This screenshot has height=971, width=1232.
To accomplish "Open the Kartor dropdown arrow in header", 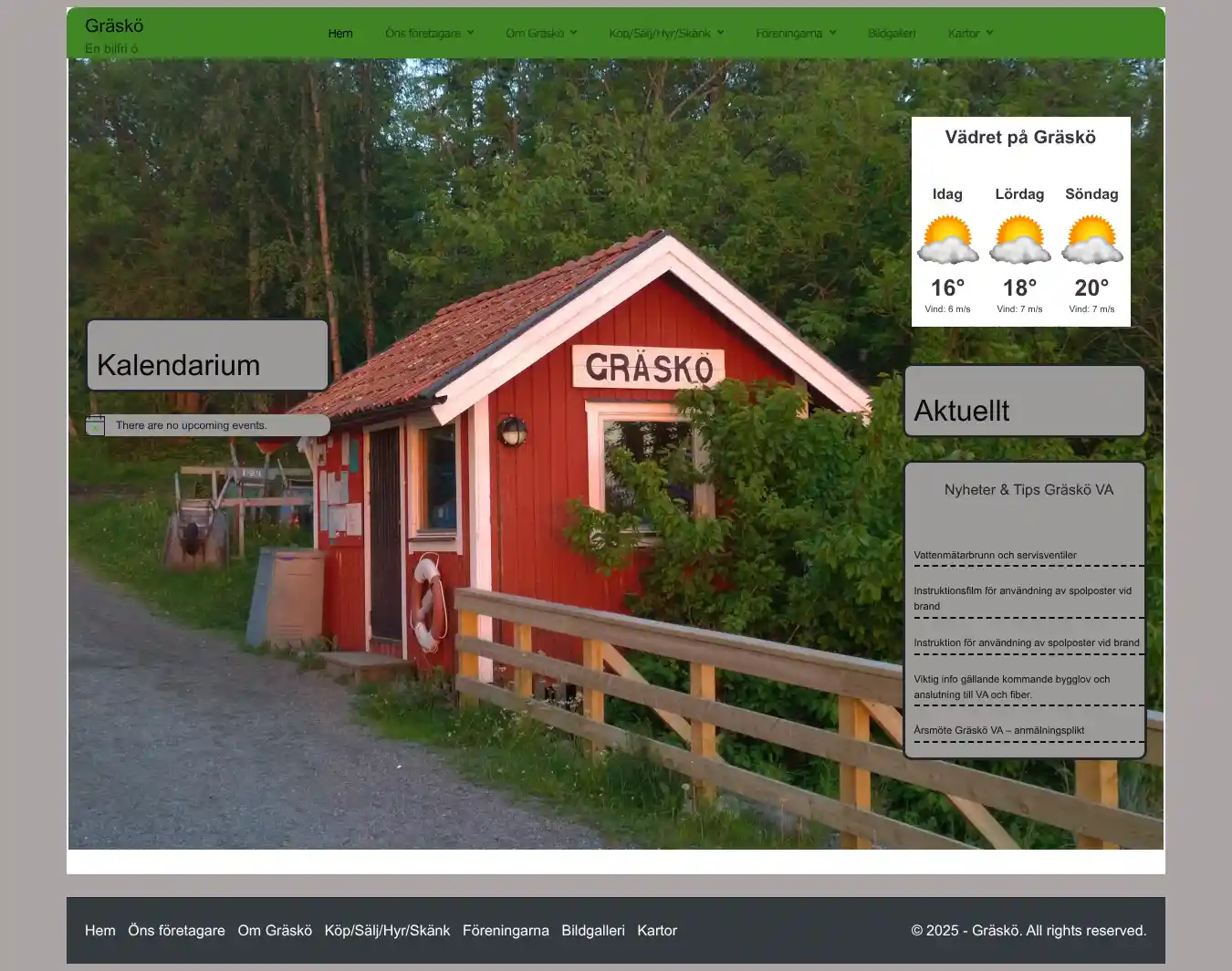I will (x=990, y=33).
